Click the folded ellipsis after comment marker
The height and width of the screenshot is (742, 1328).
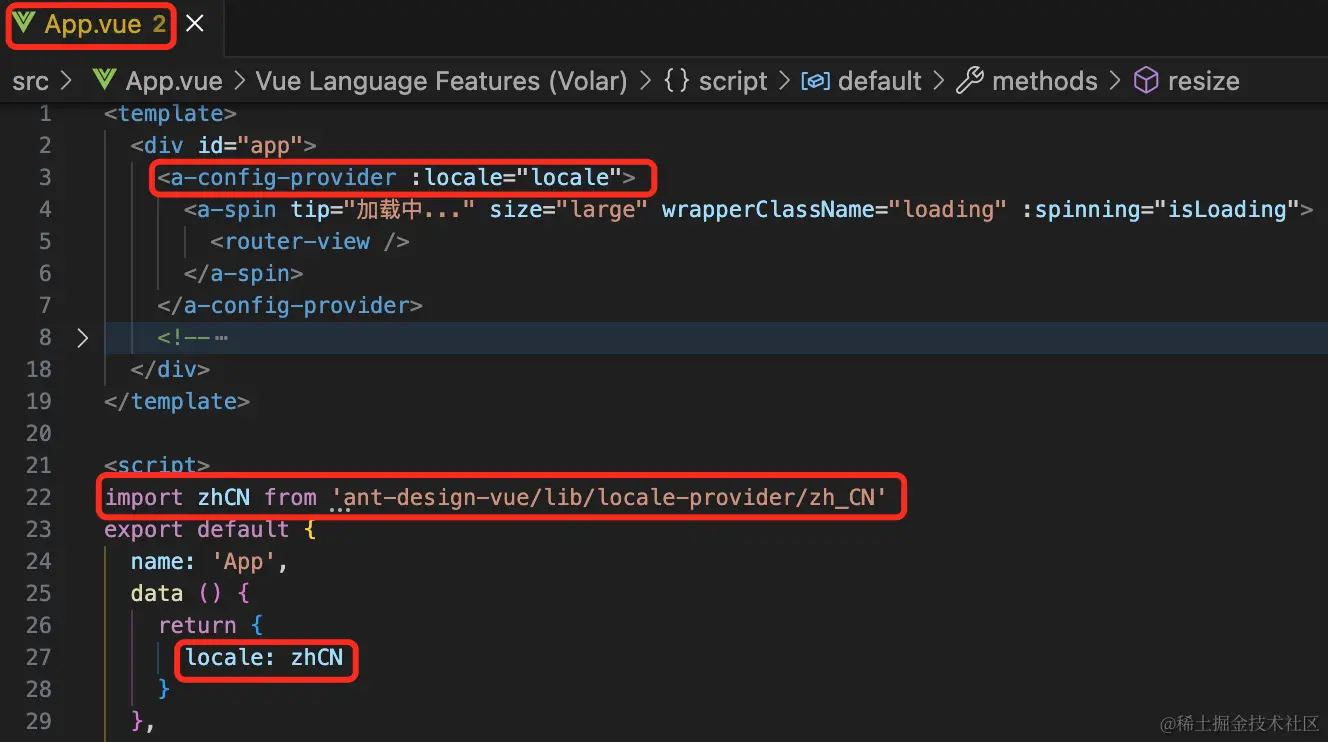221,338
